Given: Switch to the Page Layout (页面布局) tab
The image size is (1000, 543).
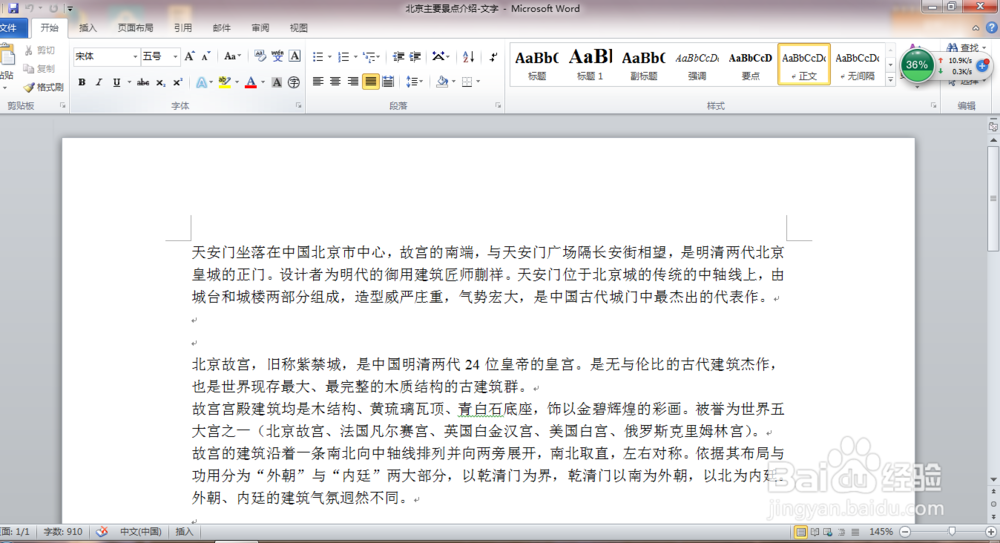Looking at the screenshot, I should click(x=135, y=27).
